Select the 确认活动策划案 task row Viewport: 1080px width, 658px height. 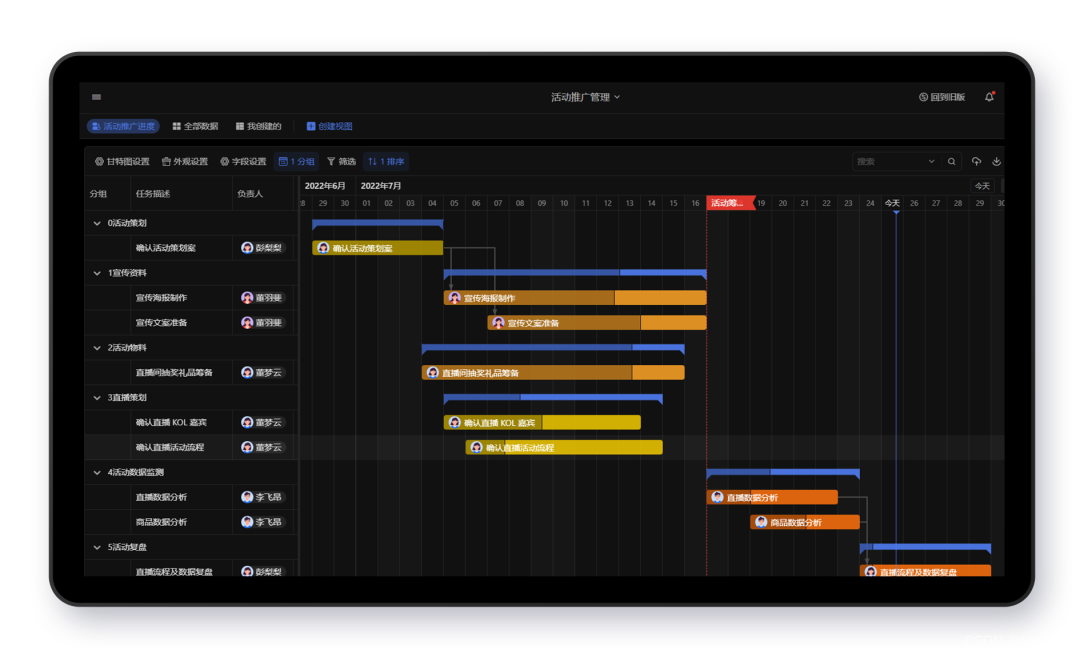coord(191,248)
